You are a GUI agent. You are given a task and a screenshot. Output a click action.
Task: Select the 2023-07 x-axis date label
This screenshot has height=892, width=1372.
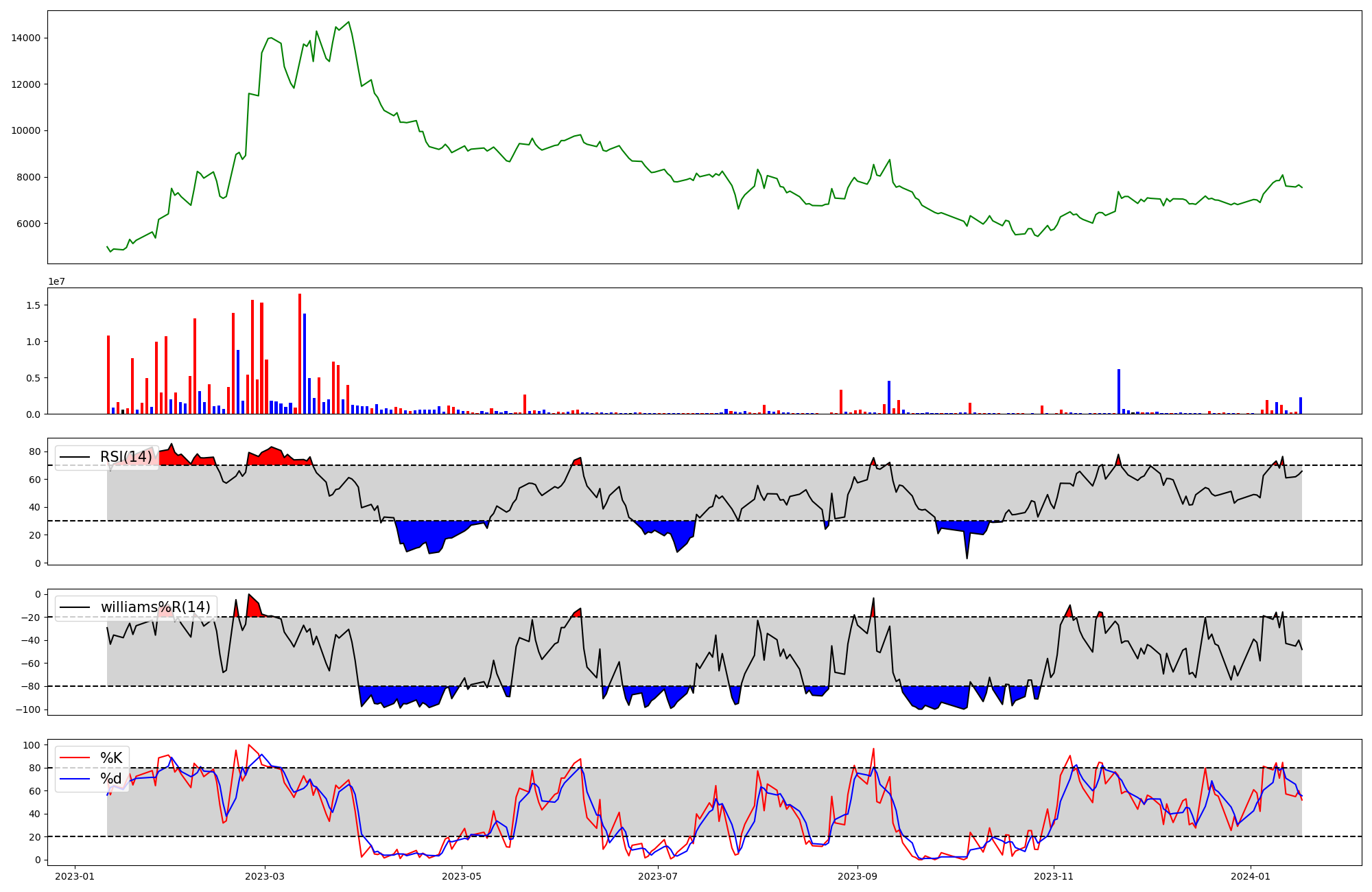click(658, 876)
